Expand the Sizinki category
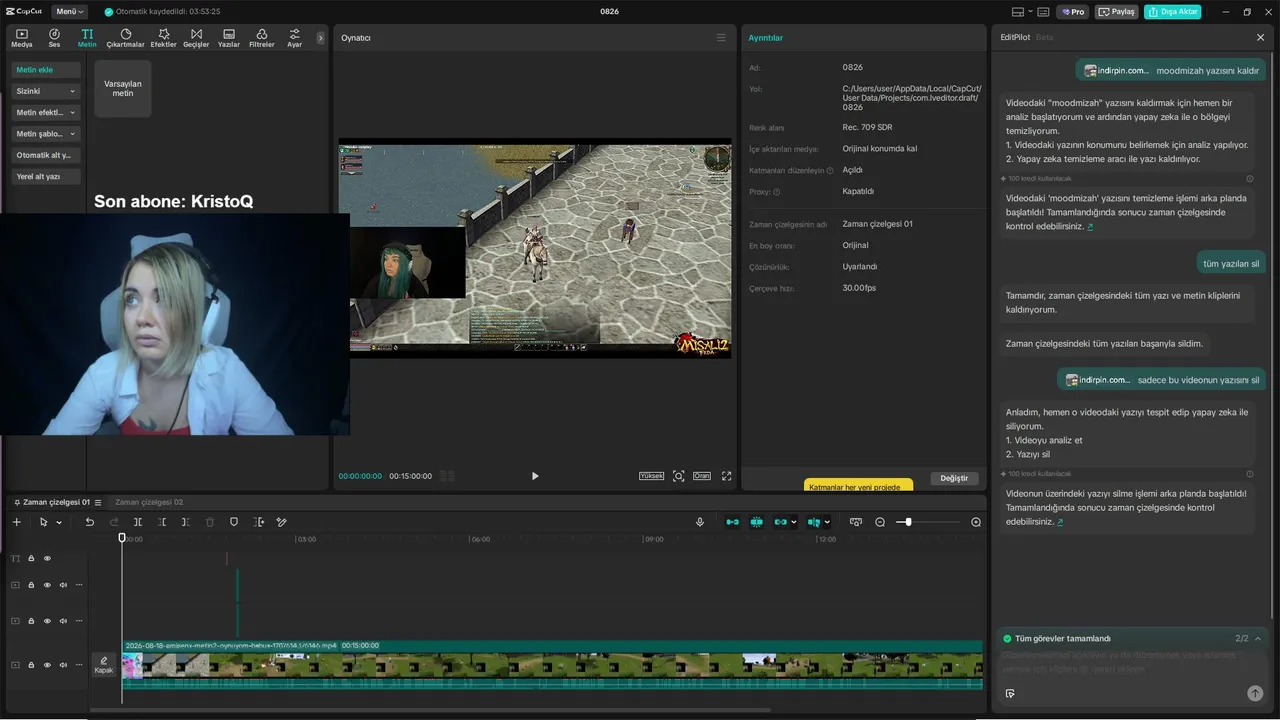Screen dimensions: 1280x720 [x=46, y=91]
